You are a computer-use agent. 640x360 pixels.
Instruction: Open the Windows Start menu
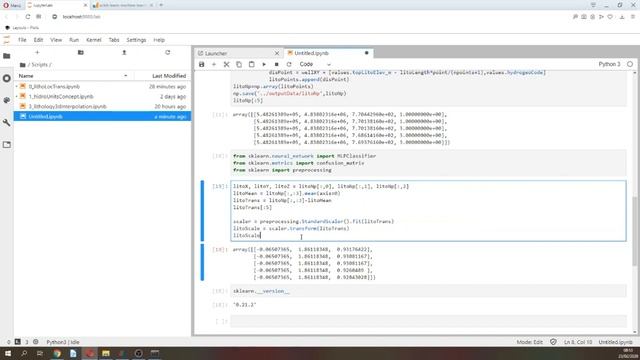pos(8,353)
